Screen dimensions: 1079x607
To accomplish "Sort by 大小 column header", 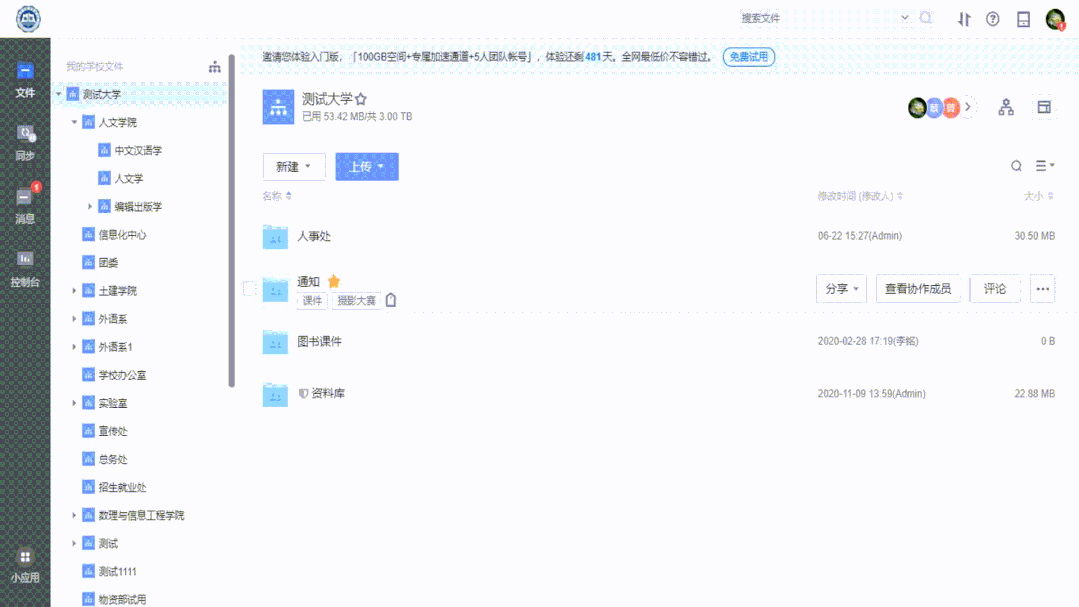I will [x=1038, y=196].
